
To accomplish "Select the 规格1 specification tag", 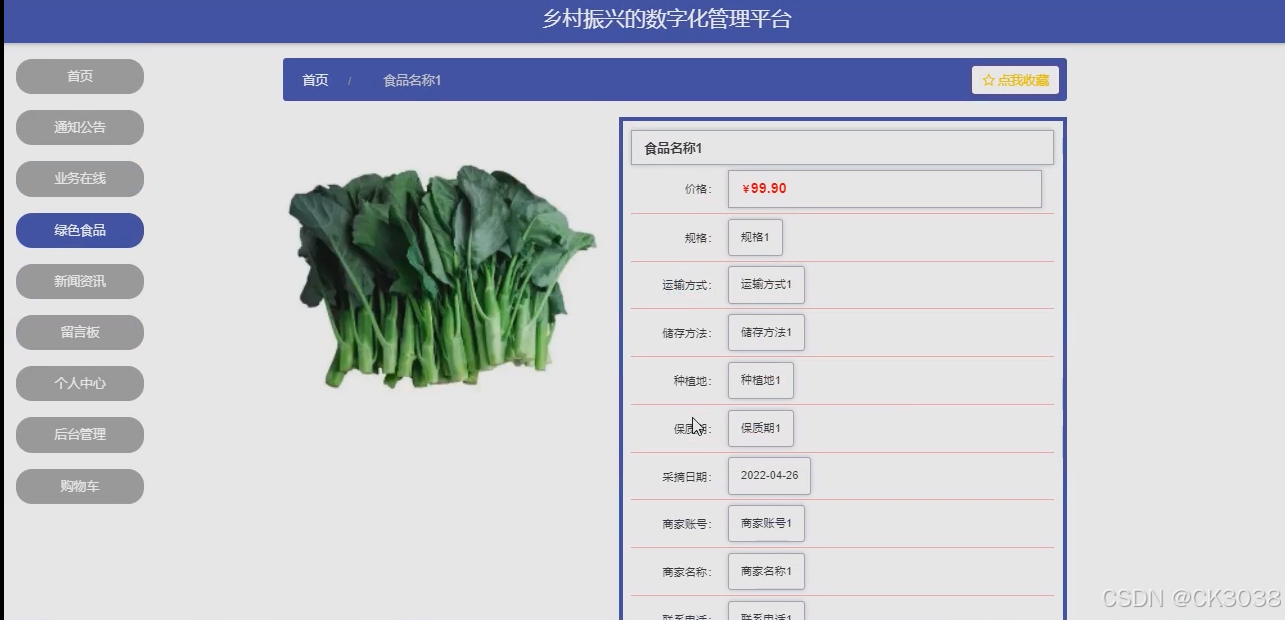I will point(755,237).
